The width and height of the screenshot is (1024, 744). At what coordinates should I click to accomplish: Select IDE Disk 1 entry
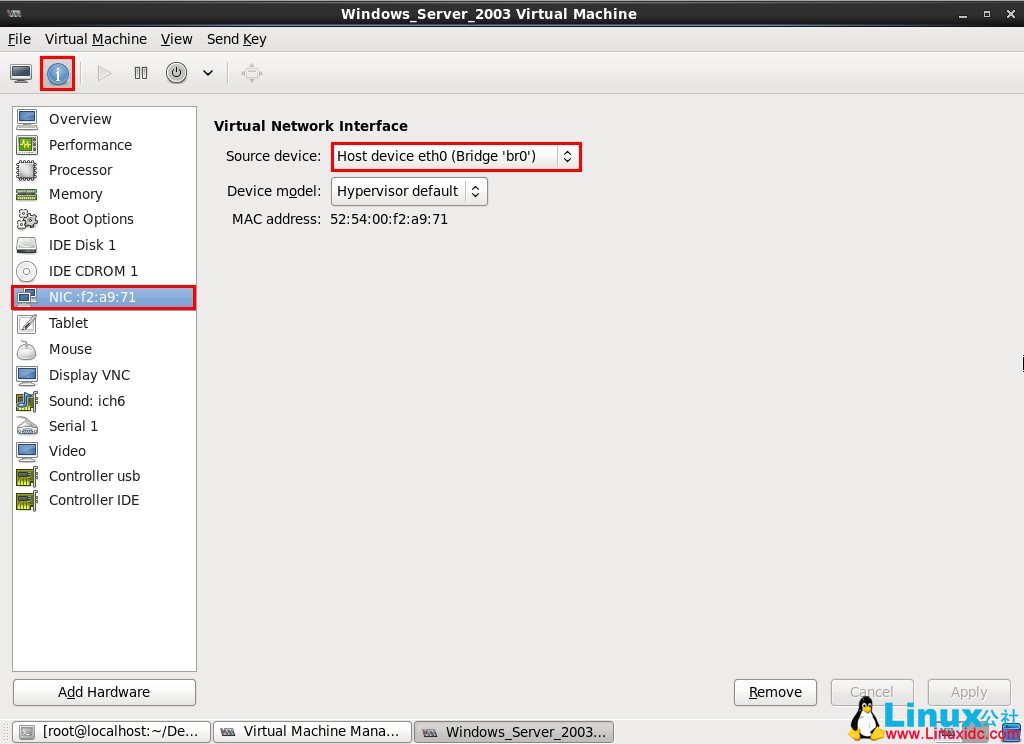(104, 245)
